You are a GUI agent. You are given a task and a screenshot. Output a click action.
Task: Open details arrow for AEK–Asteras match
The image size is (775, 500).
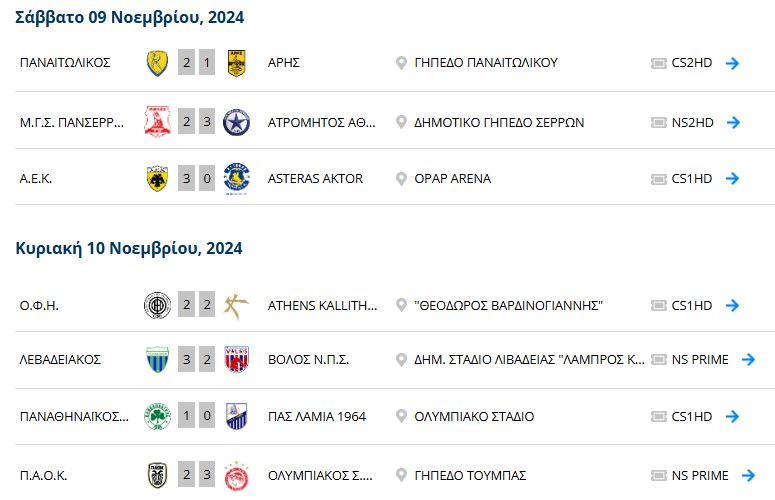pyautogui.click(x=732, y=178)
